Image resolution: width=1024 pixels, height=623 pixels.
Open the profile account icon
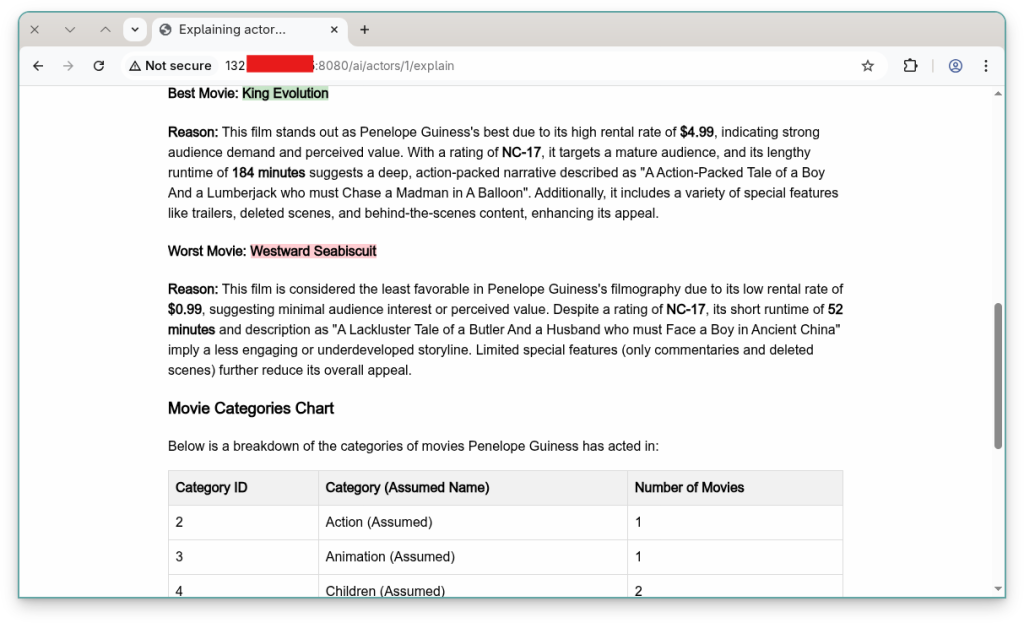click(955, 66)
